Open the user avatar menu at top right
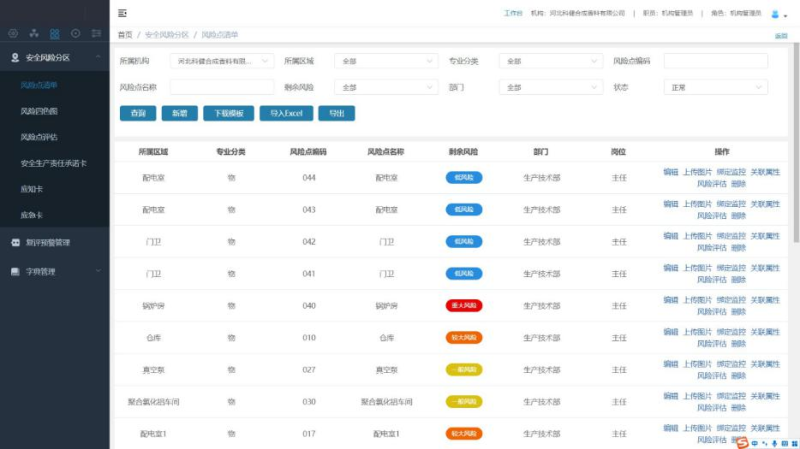 pos(779,14)
